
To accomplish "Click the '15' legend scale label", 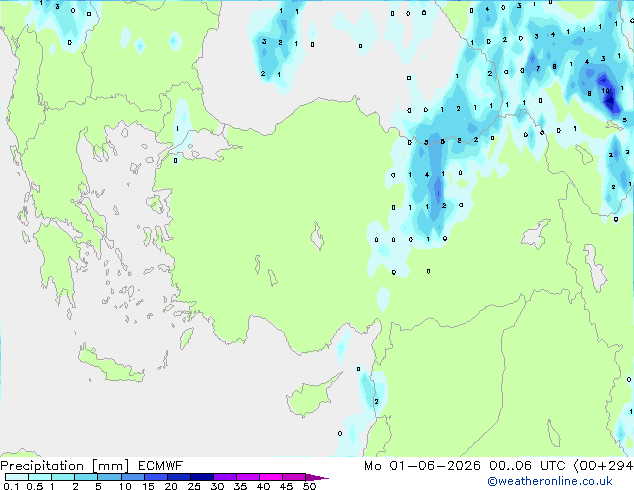I will [148, 486].
